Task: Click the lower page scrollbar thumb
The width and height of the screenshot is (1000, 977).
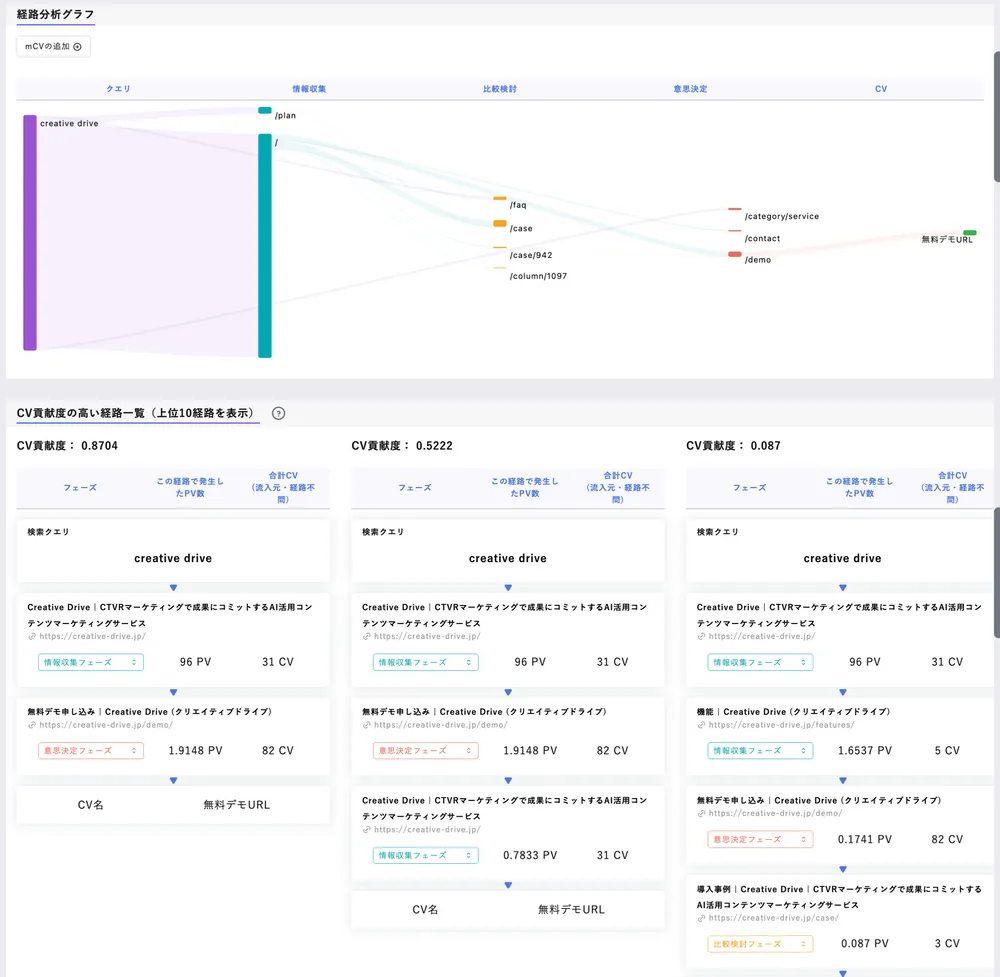Action: pyautogui.click(x=996, y=573)
